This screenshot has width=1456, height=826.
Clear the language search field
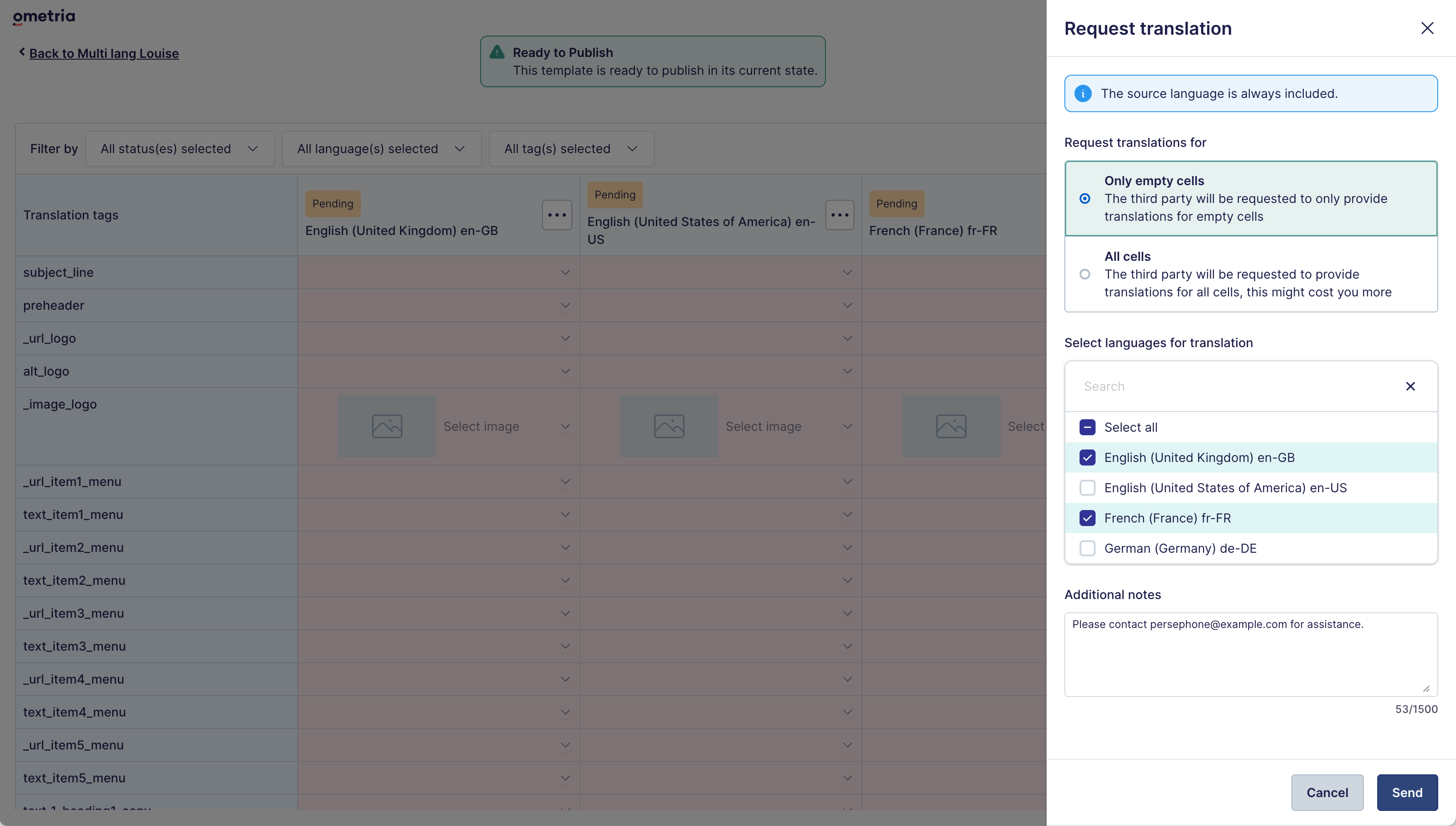click(x=1410, y=386)
